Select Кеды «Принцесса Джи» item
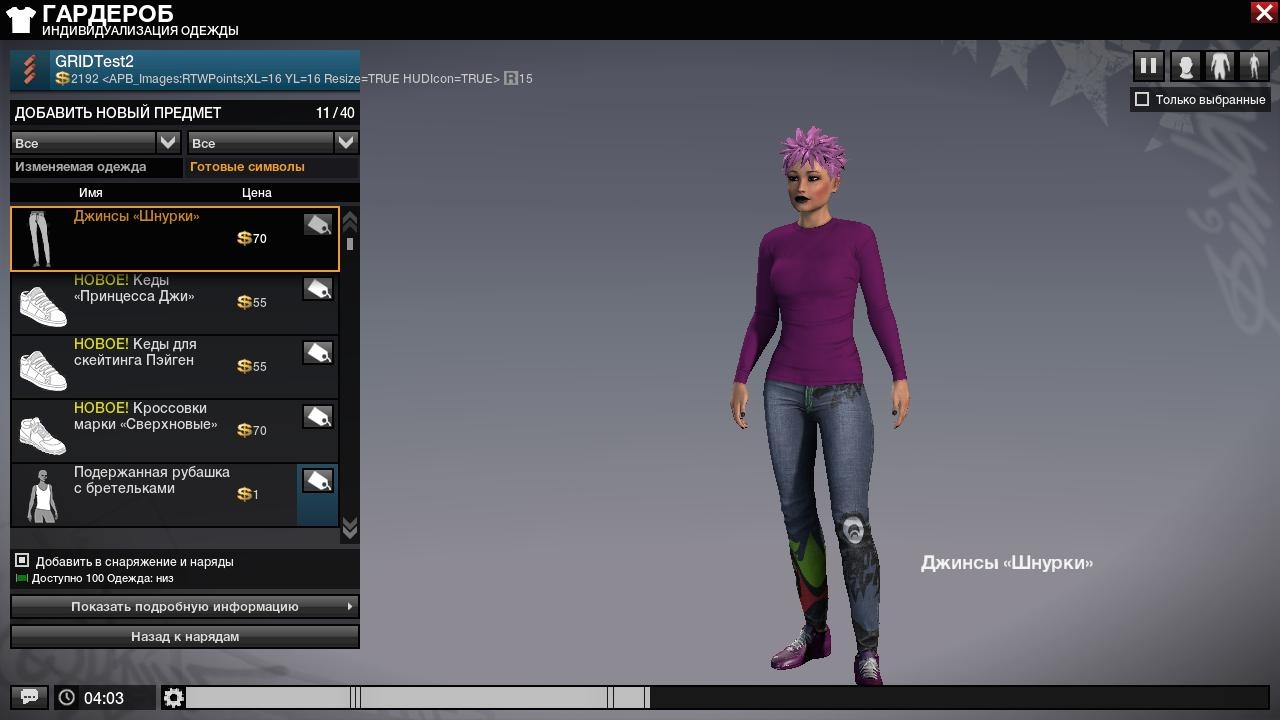This screenshot has width=1280, height=720. click(x=175, y=303)
